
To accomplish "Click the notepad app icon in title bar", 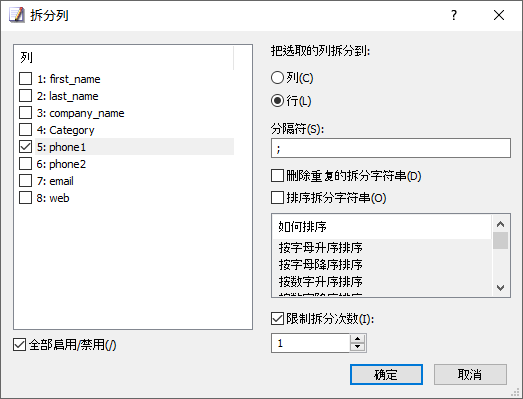I will click(17, 15).
